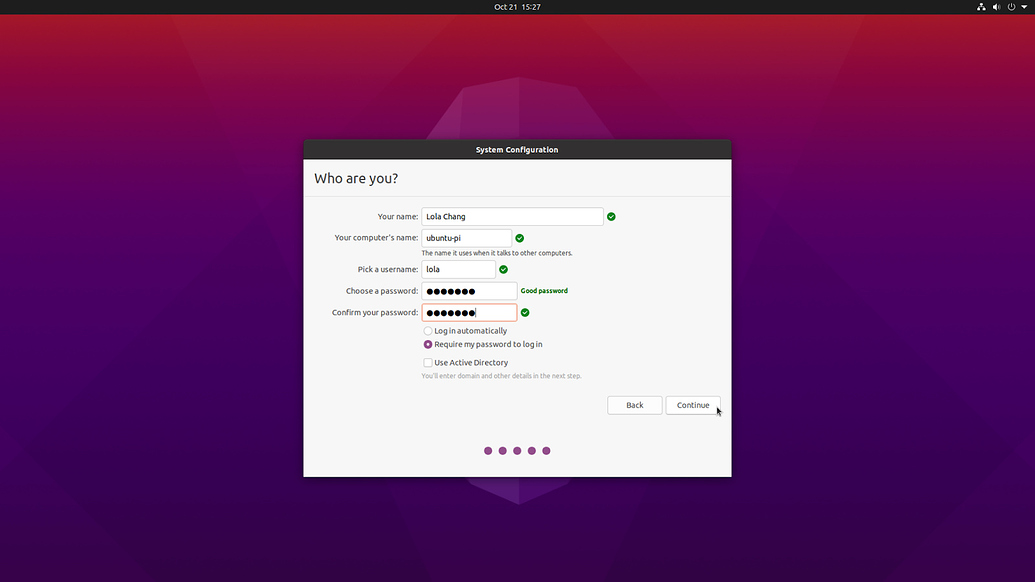Open the network status icon in top bar

point(980,6)
